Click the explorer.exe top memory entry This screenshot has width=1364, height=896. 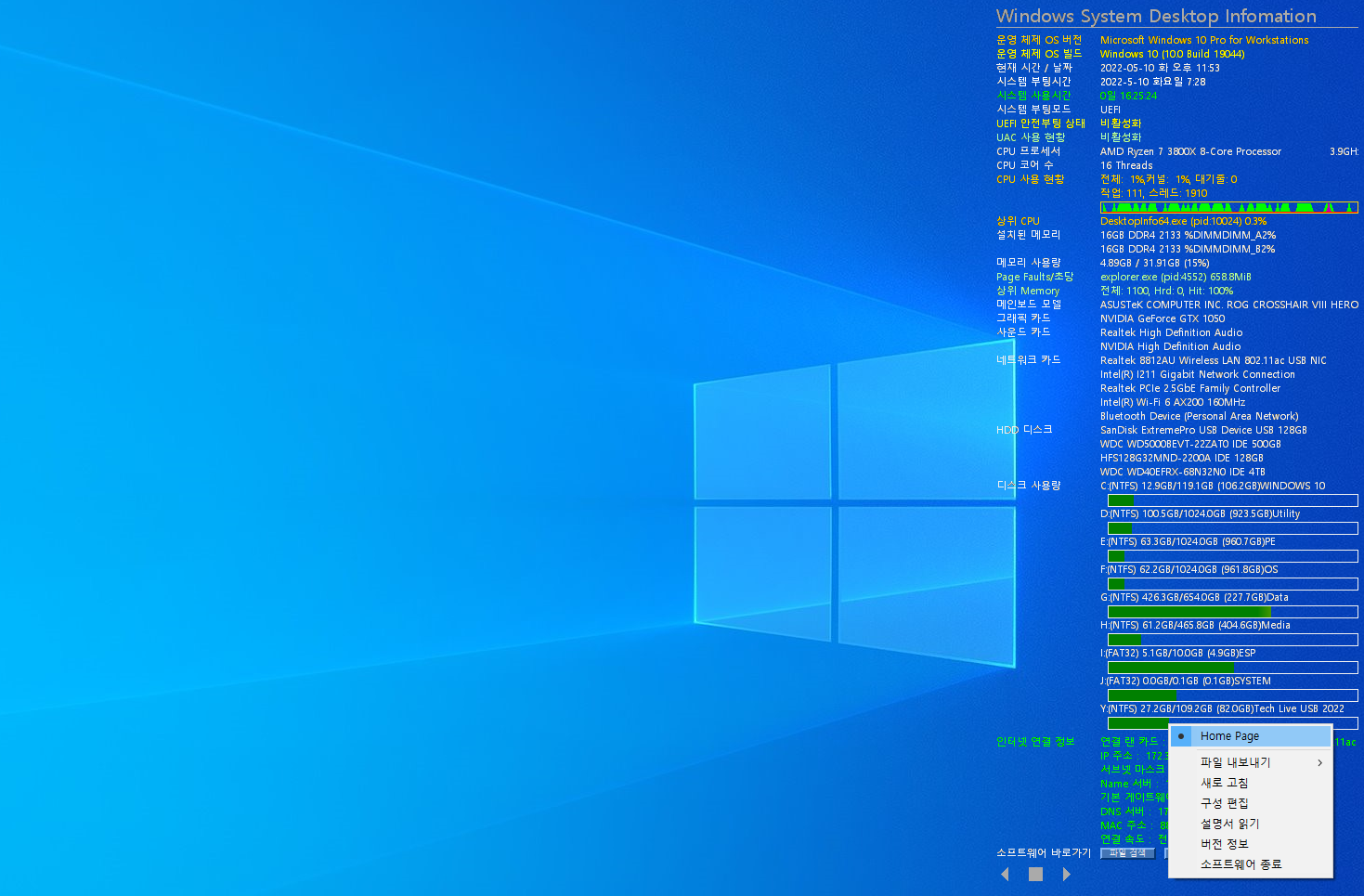coord(1176,277)
